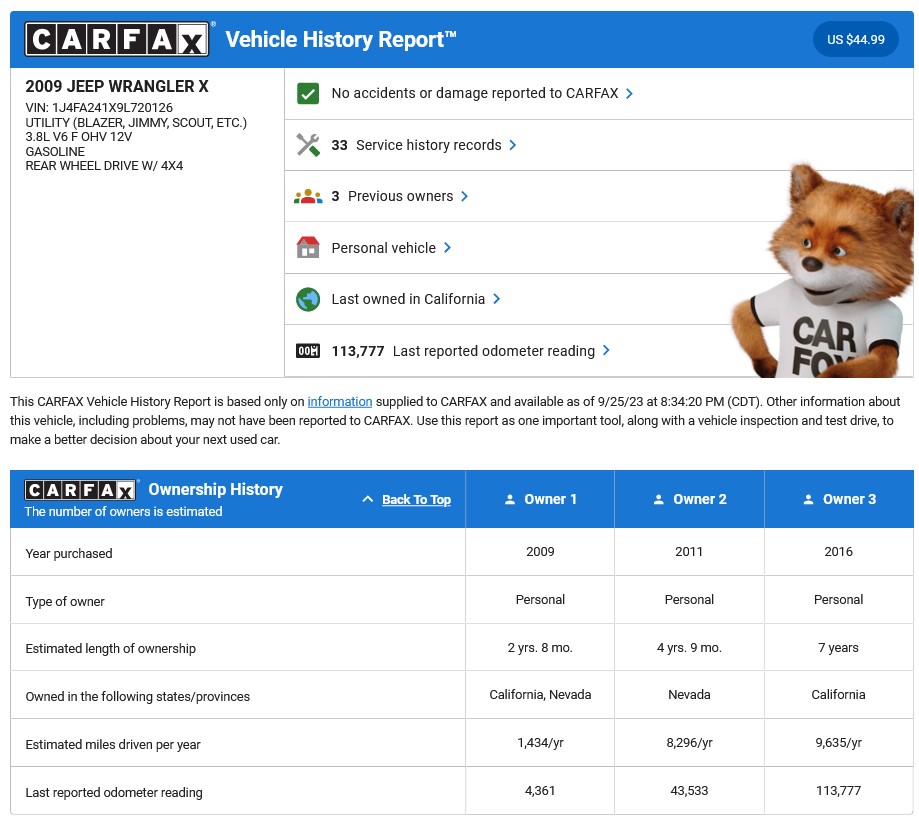Screen dimensions: 919x820
Task: Click the Owner 2 person icon
Action: click(659, 499)
